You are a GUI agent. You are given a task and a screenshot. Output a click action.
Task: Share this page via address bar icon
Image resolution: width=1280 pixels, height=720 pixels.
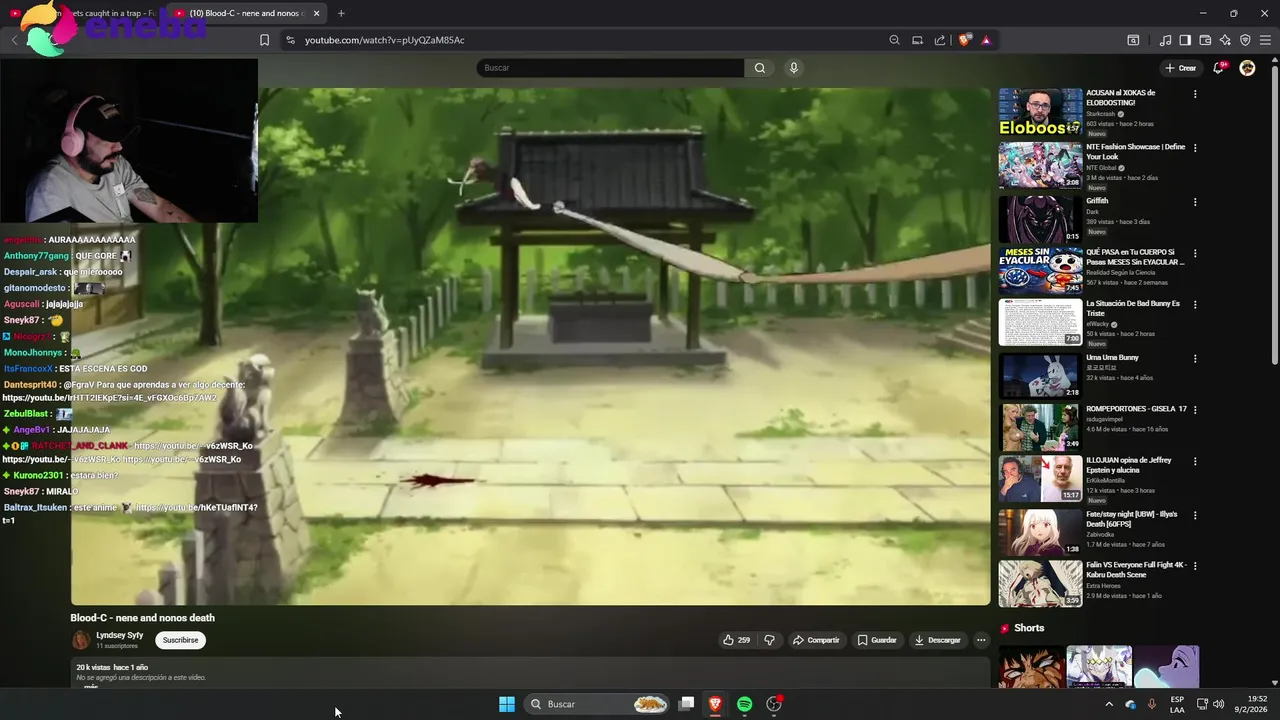[940, 40]
